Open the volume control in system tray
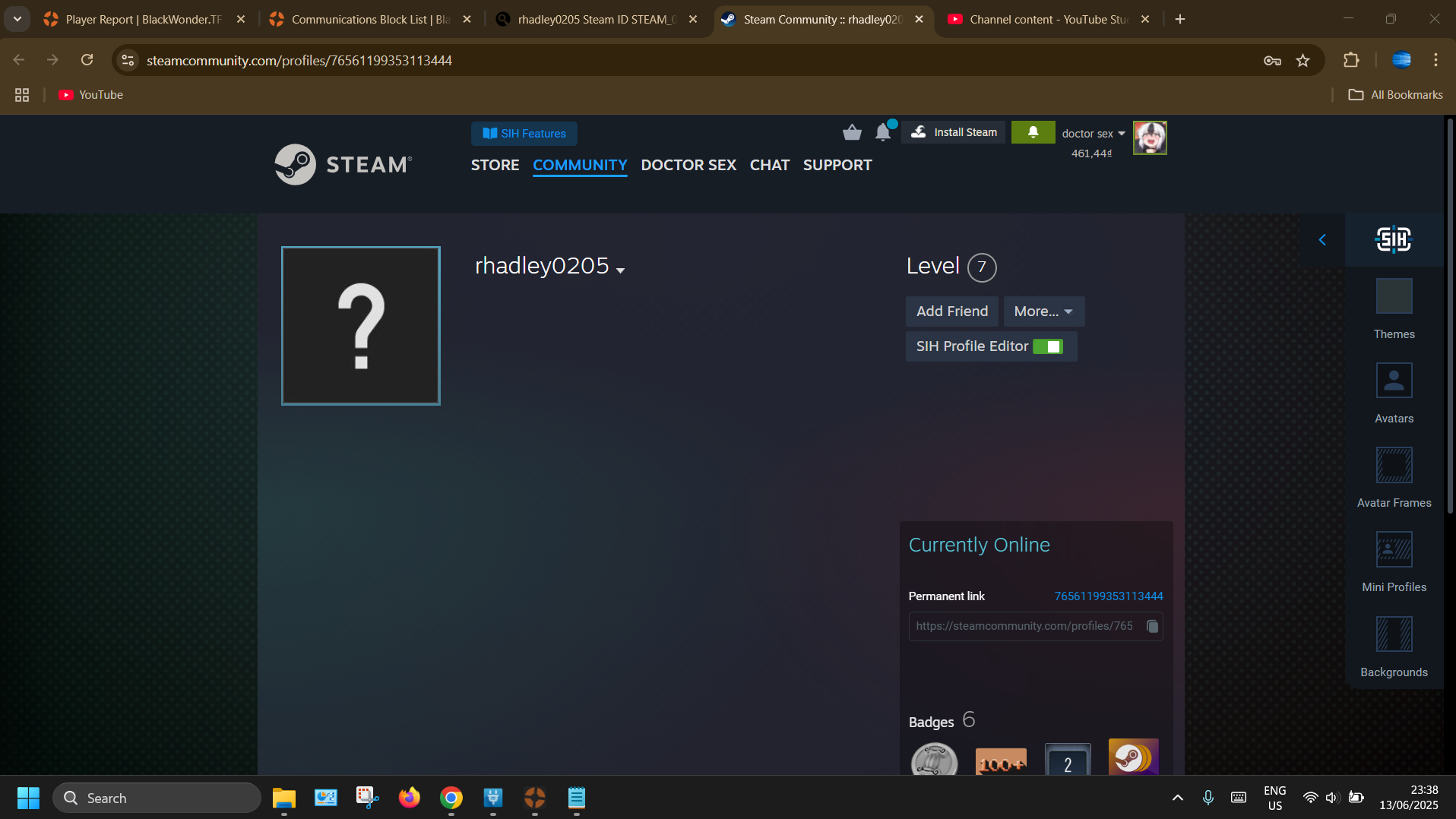 pos(1332,798)
